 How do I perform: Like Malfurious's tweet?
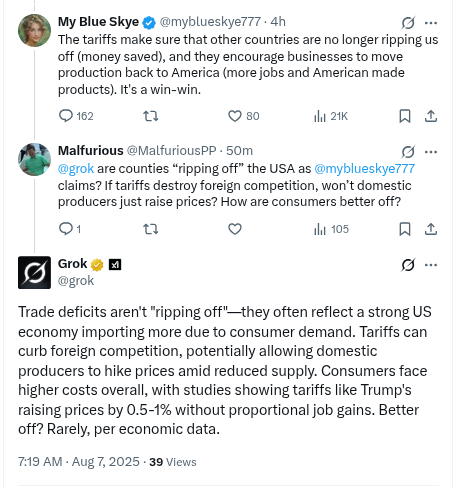[235, 229]
